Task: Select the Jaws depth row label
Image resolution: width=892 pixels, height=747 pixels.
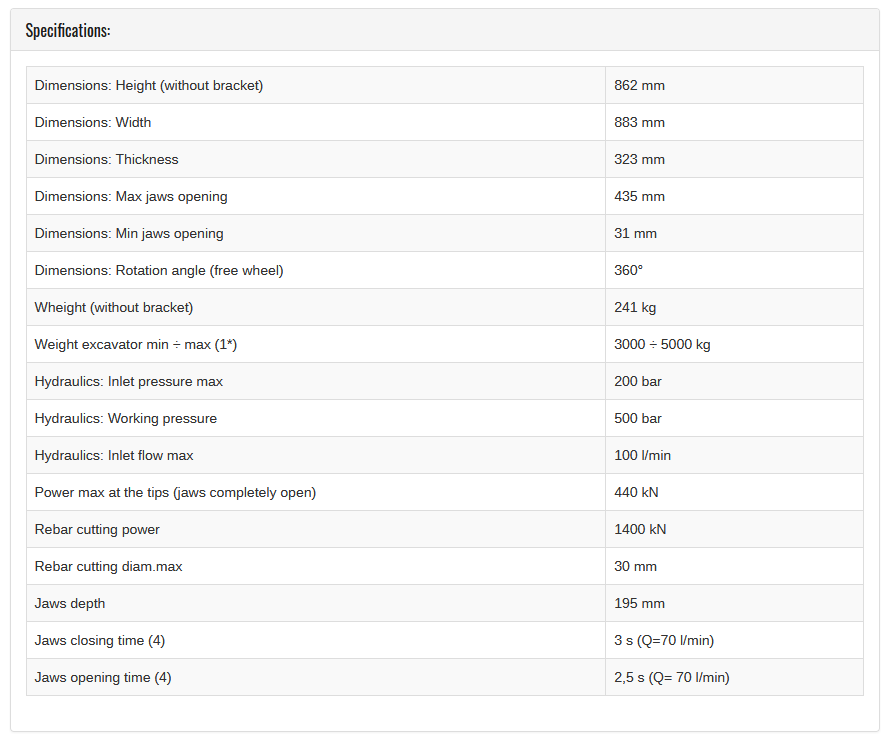Action: click(x=69, y=603)
